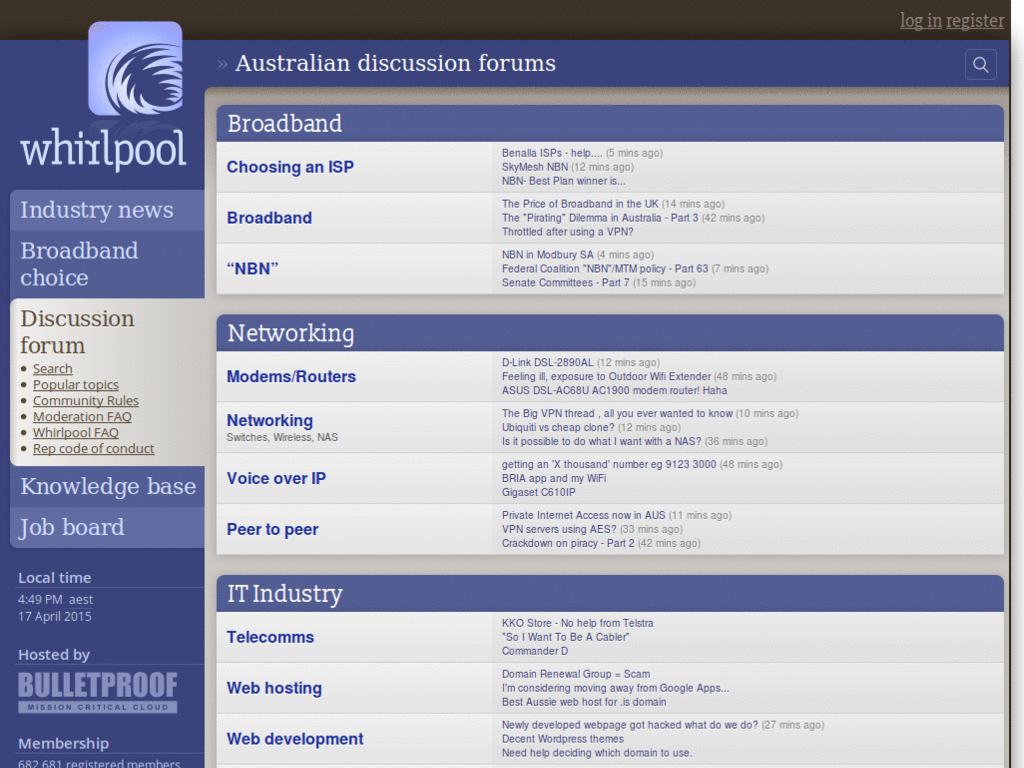Open the sidebar 'Search' link
This screenshot has height=768, width=1024.
coord(52,368)
